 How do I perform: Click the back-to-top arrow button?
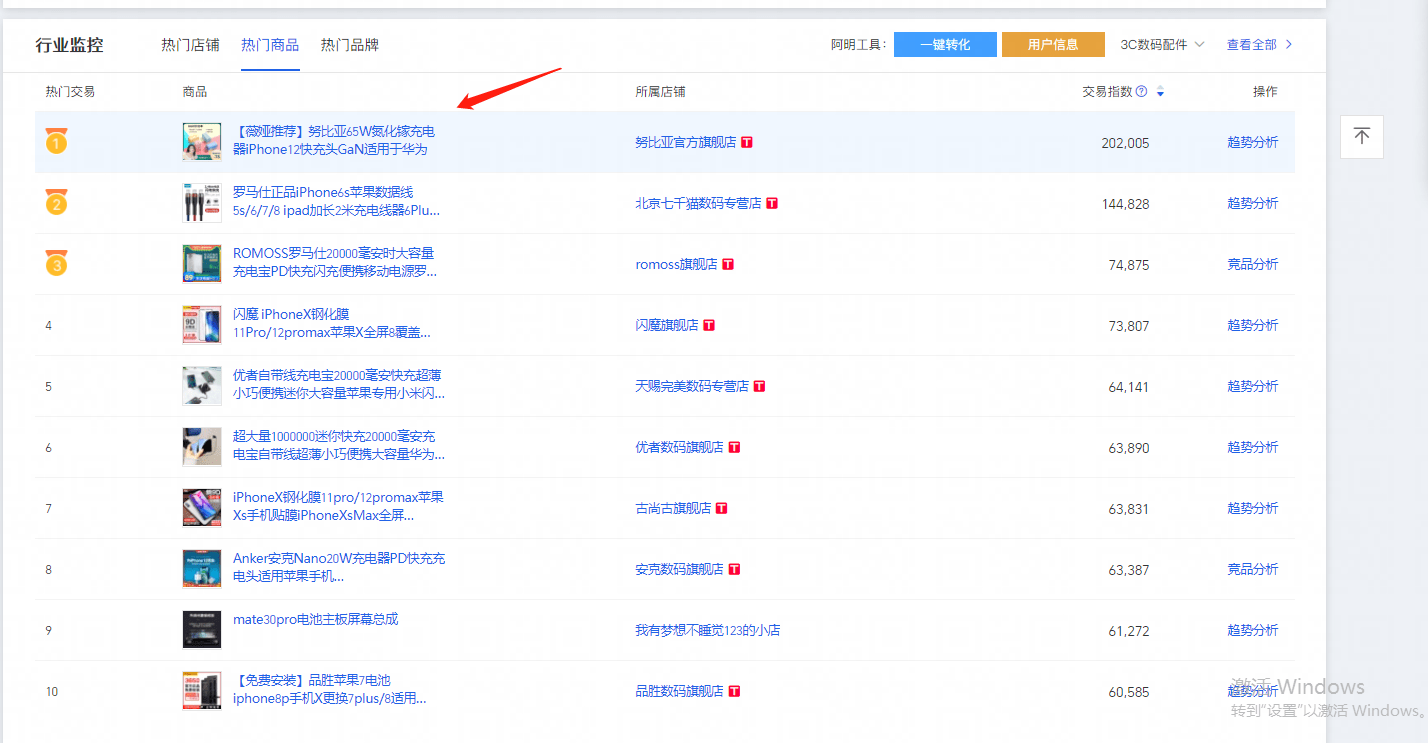coord(1362,136)
